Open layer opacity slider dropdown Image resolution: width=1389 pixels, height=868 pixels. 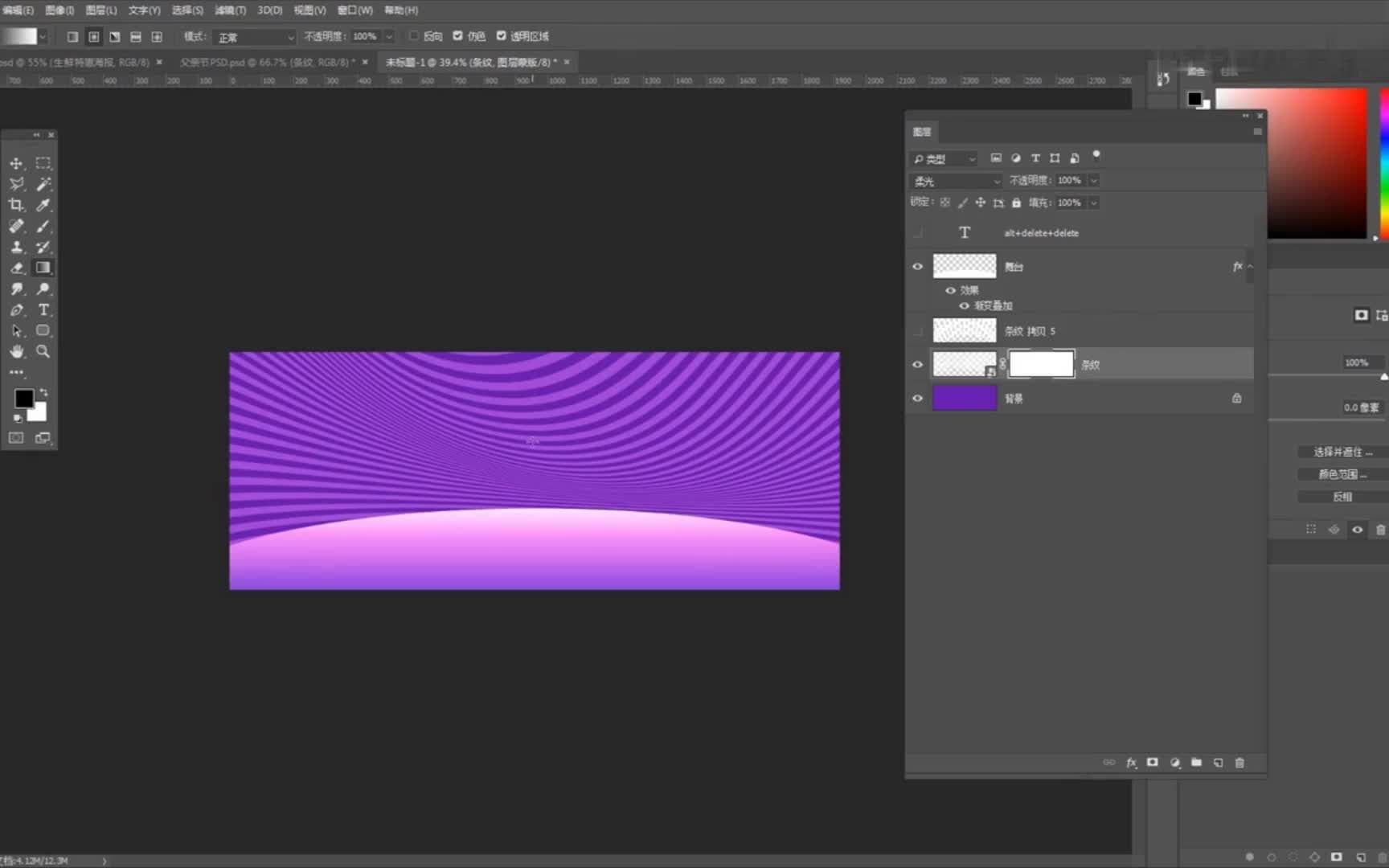(x=1093, y=181)
